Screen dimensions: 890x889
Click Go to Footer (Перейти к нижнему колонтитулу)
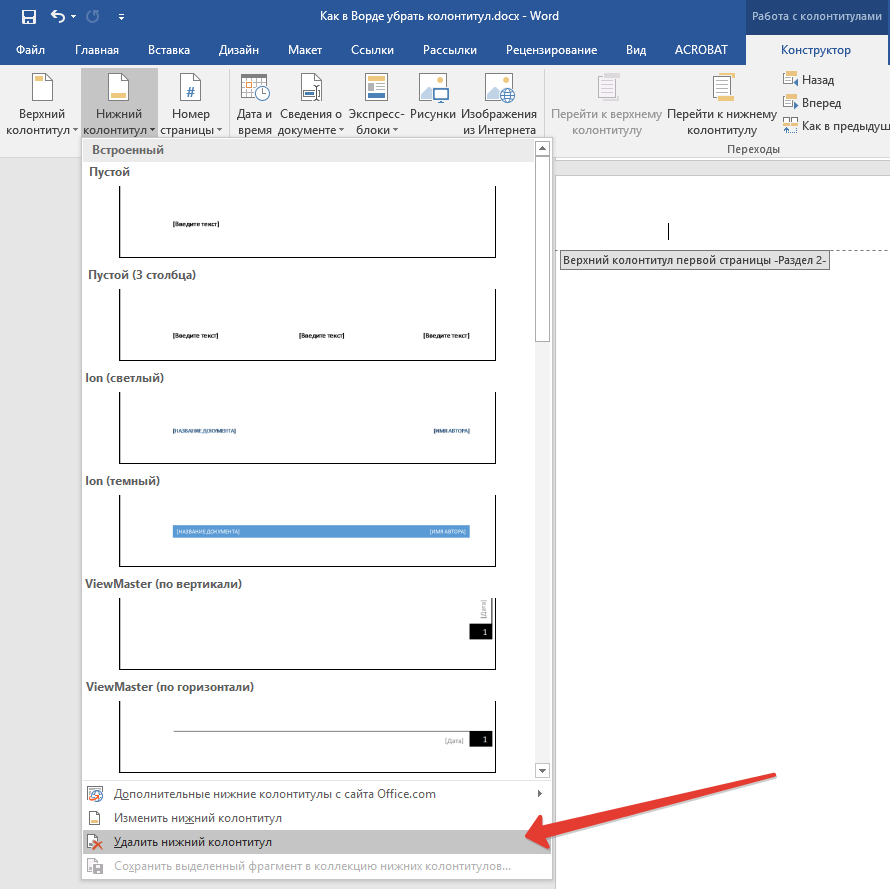click(x=722, y=105)
